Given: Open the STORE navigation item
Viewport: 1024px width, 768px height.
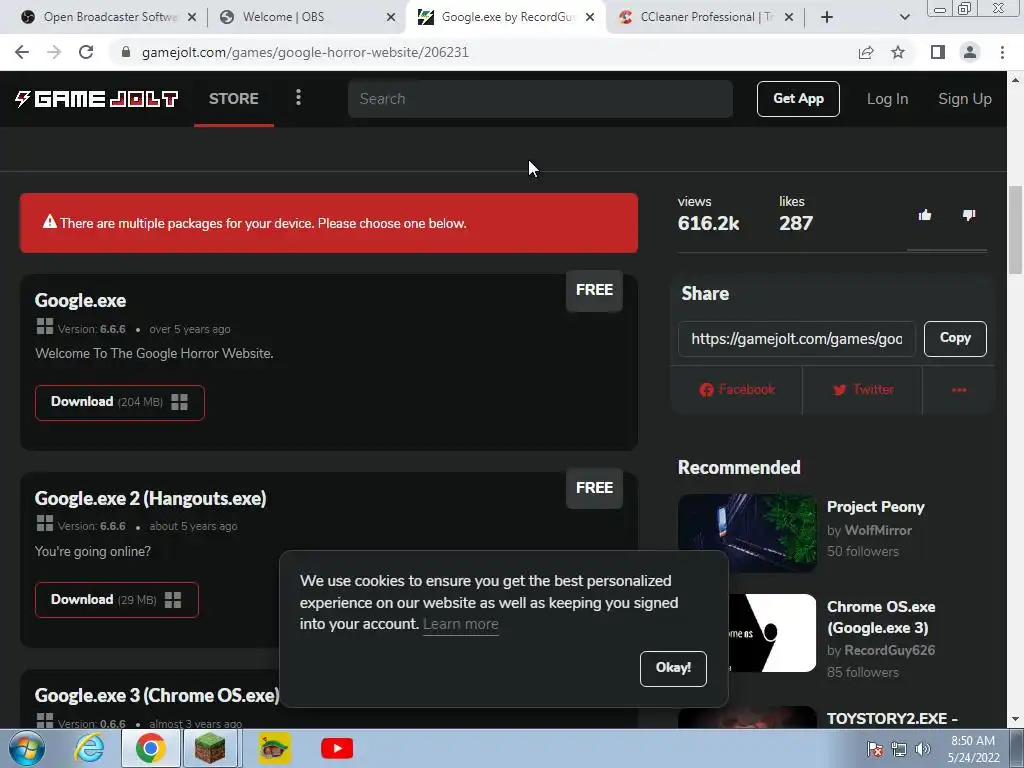Looking at the screenshot, I should 234,99.
